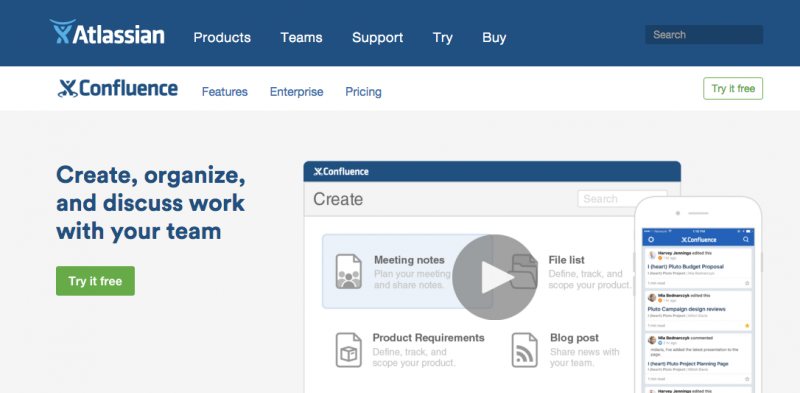This screenshot has width=800, height=393.
Task: Click the Confluence logo in the sub-navigation
Action: (118, 88)
